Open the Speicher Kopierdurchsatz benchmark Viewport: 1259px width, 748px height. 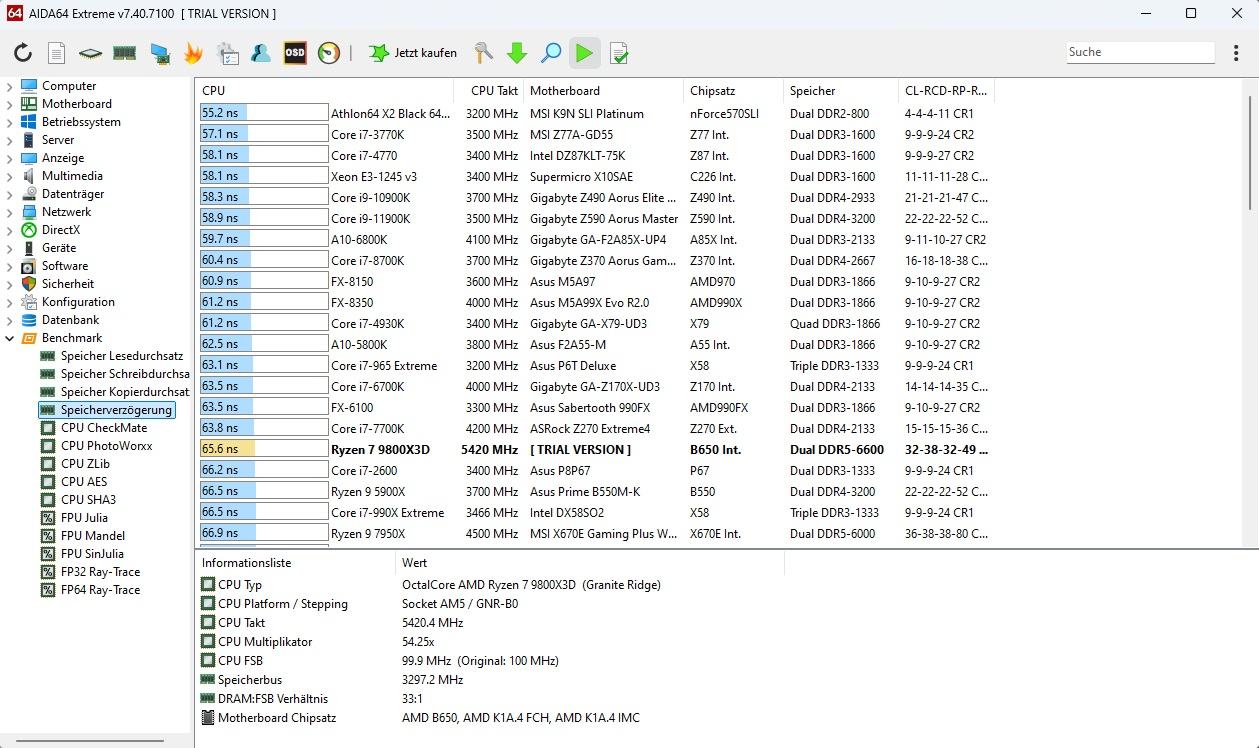coord(124,392)
